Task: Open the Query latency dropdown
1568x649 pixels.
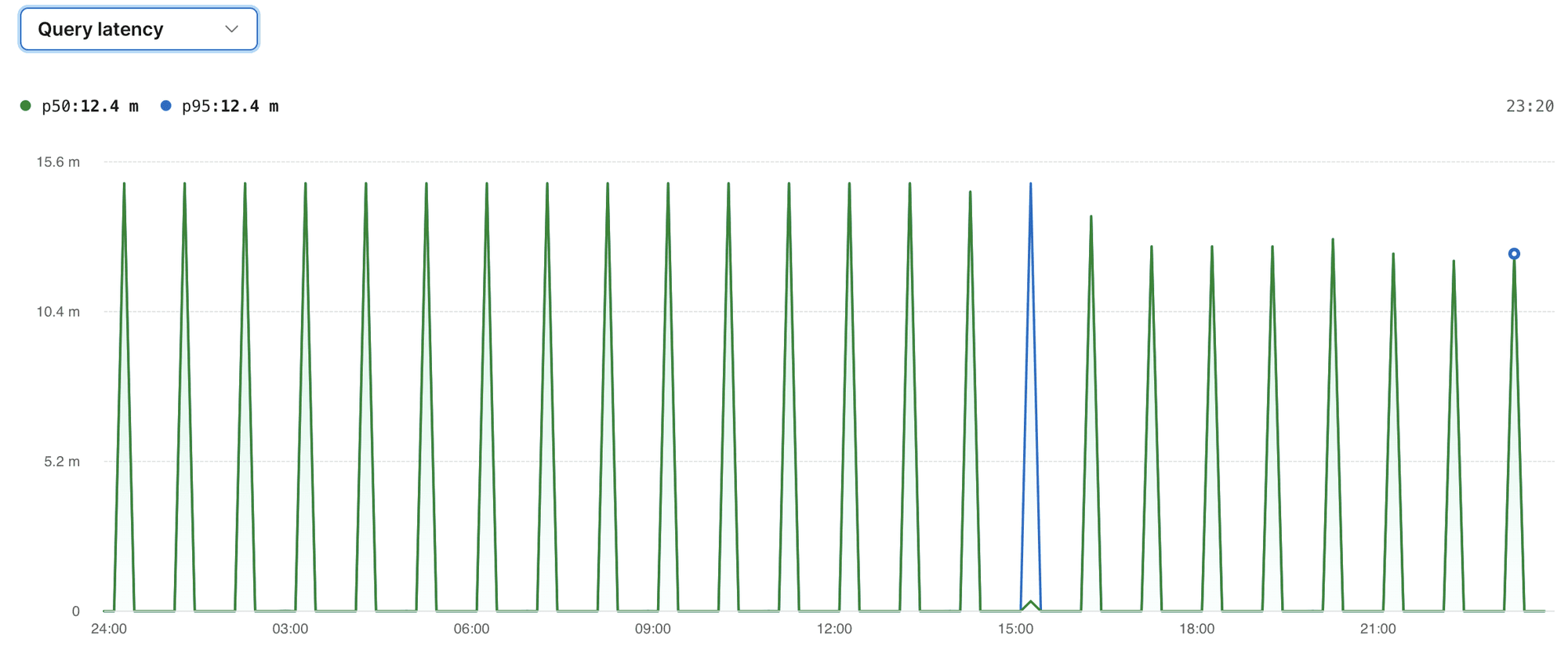Action: (139, 29)
